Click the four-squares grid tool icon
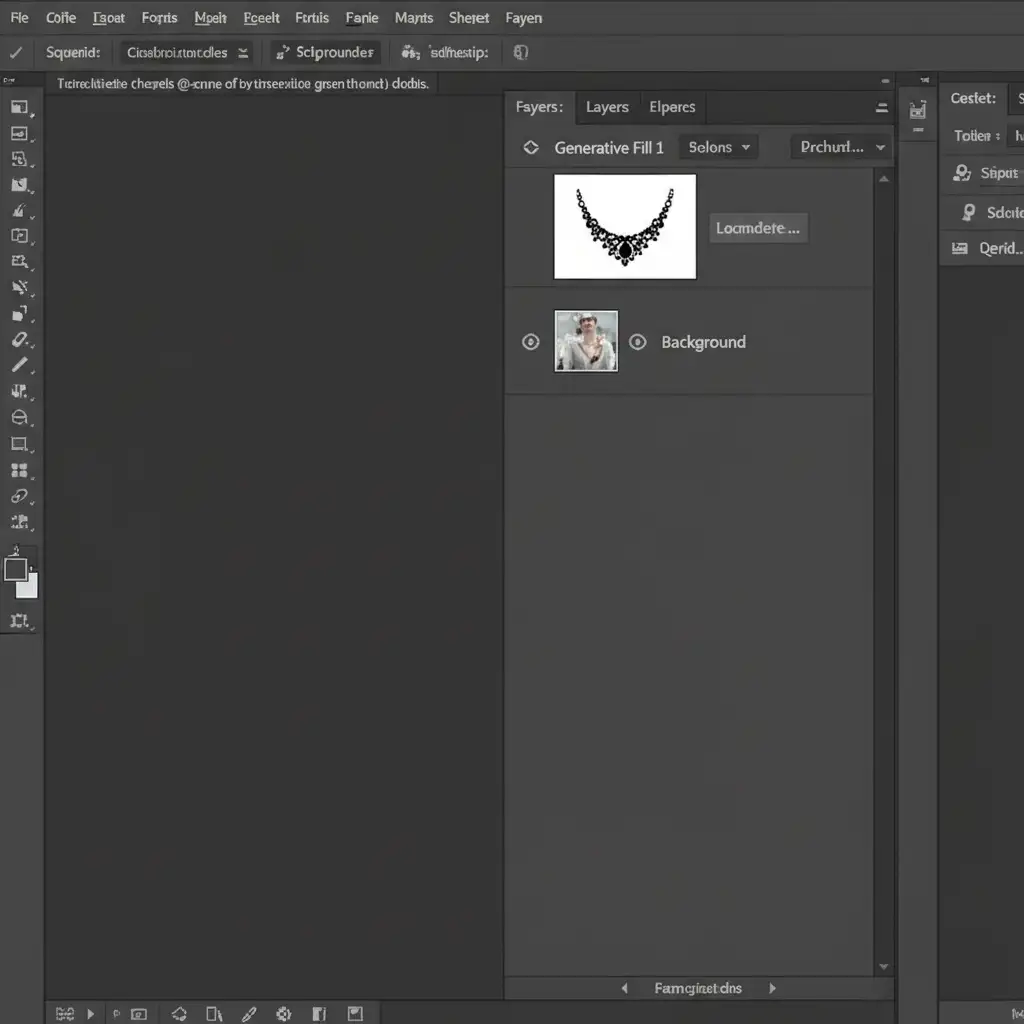The image size is (1024, 1024). [x=19, y=470]
